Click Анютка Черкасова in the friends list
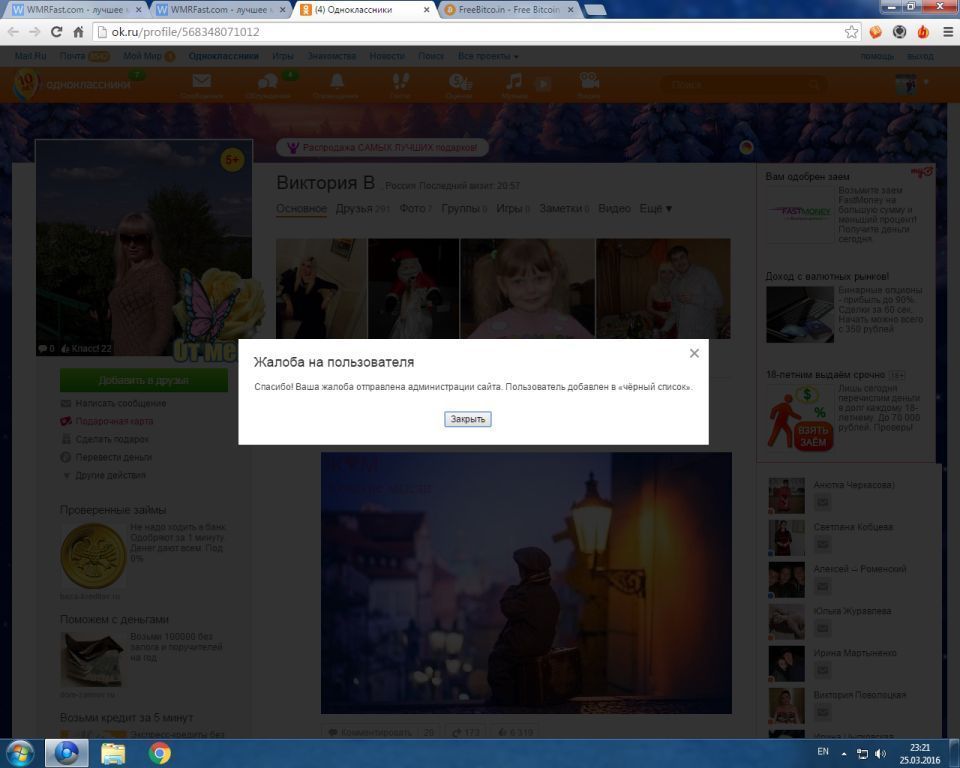The height and width of the screenshot is (768, 960). pyautogui.click(x=853, y=485)
